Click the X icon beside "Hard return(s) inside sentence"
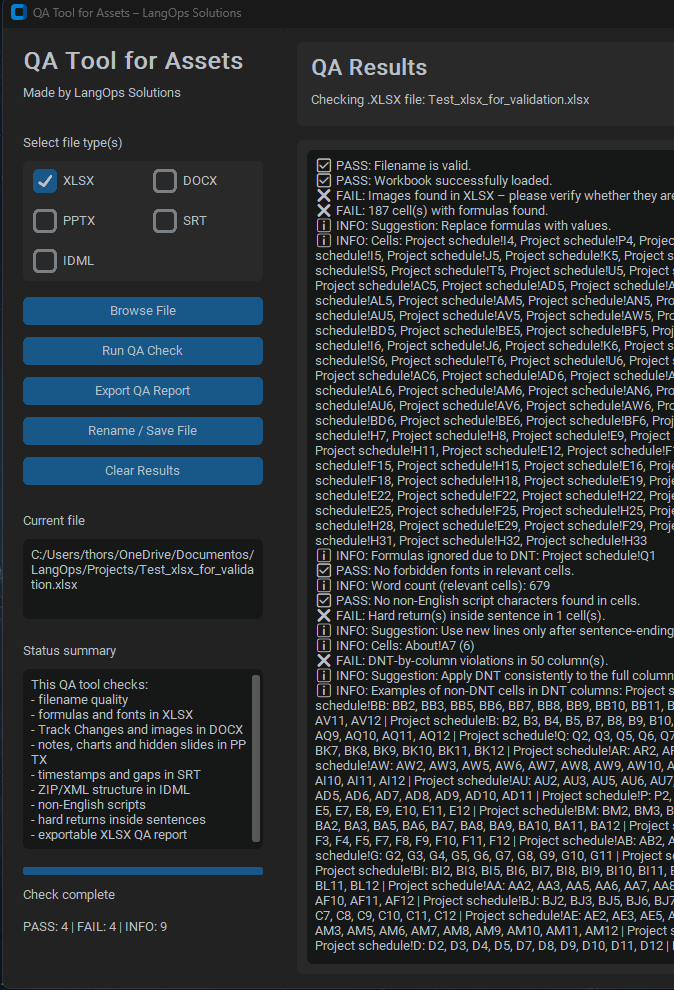This screenshot has height=990, width=674. tap(324, 615)
